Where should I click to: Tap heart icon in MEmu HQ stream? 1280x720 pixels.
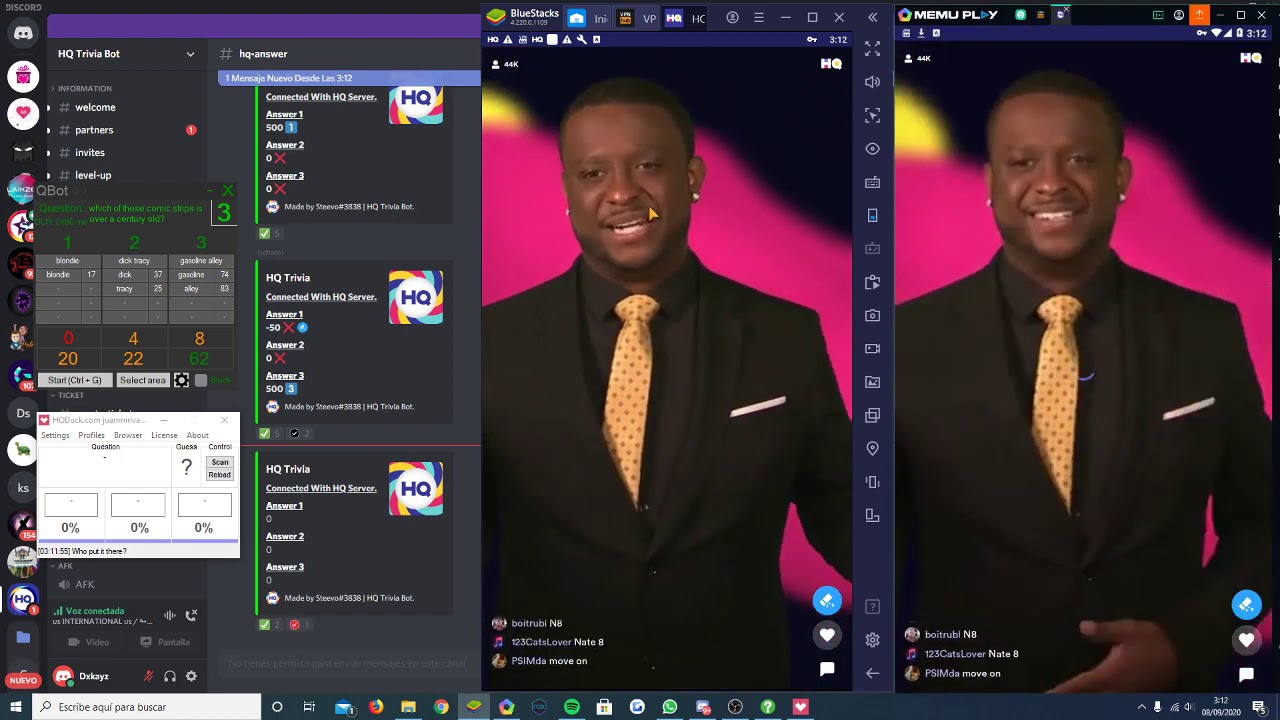(x=1246, y=640)
